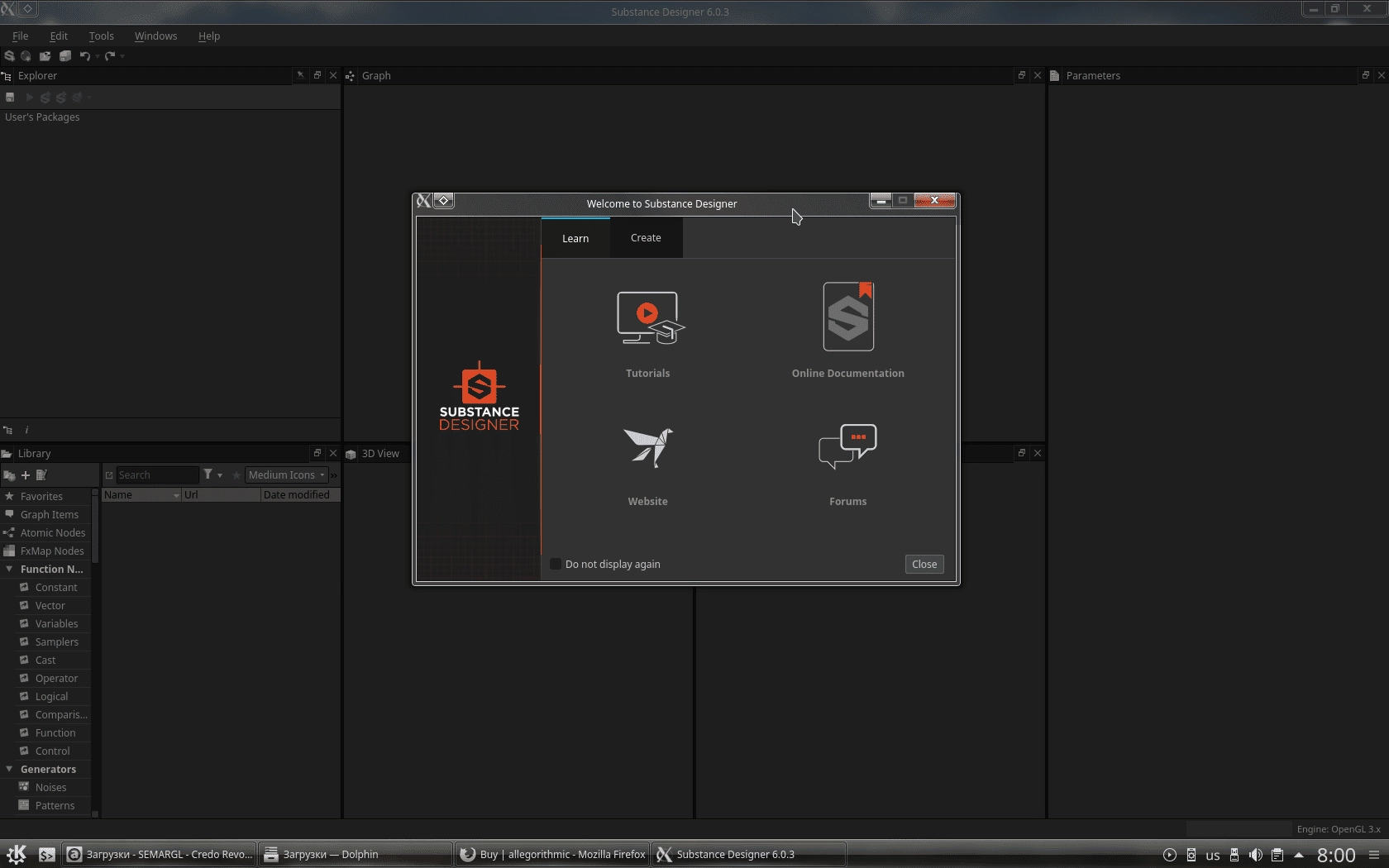Open the Help menu
The width and height of the screenshot is (1389, 868).
(x=209, y=36)
